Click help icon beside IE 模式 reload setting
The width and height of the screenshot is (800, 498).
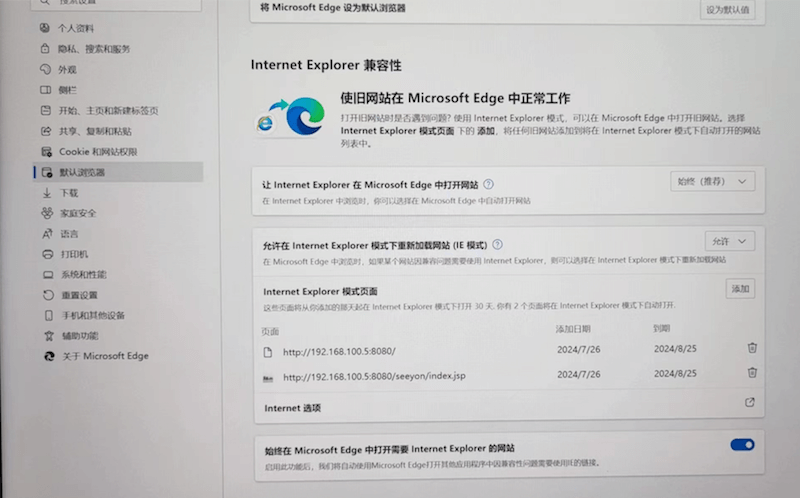pyautogui.click(x=497, y=244)
